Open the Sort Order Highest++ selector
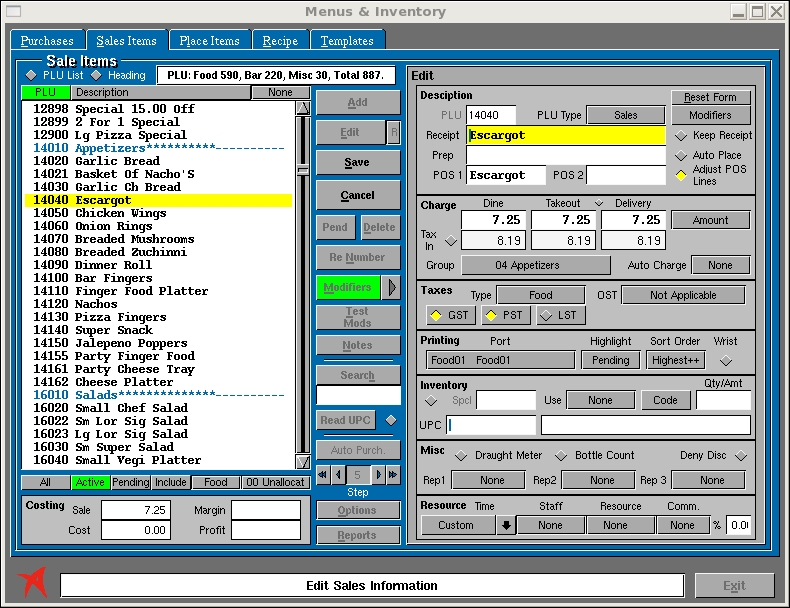 tap(675, 360)
